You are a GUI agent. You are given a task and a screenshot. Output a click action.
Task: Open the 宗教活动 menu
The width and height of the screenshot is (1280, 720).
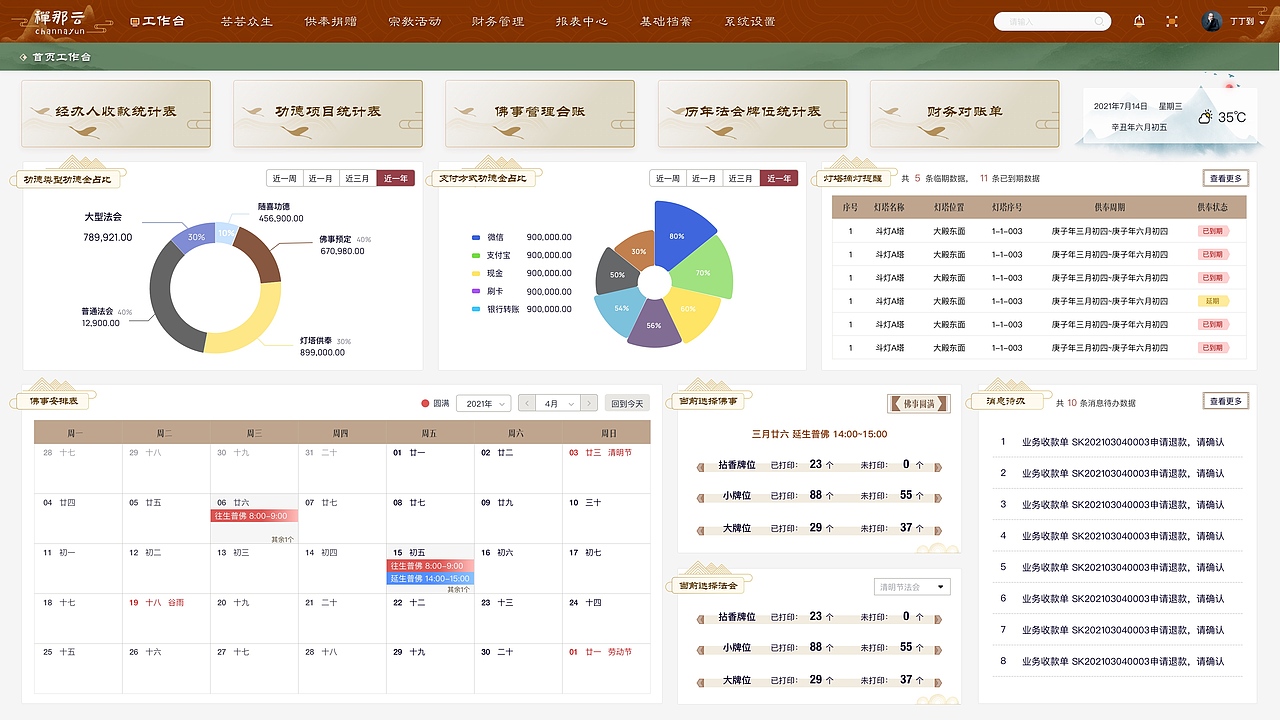414,21
